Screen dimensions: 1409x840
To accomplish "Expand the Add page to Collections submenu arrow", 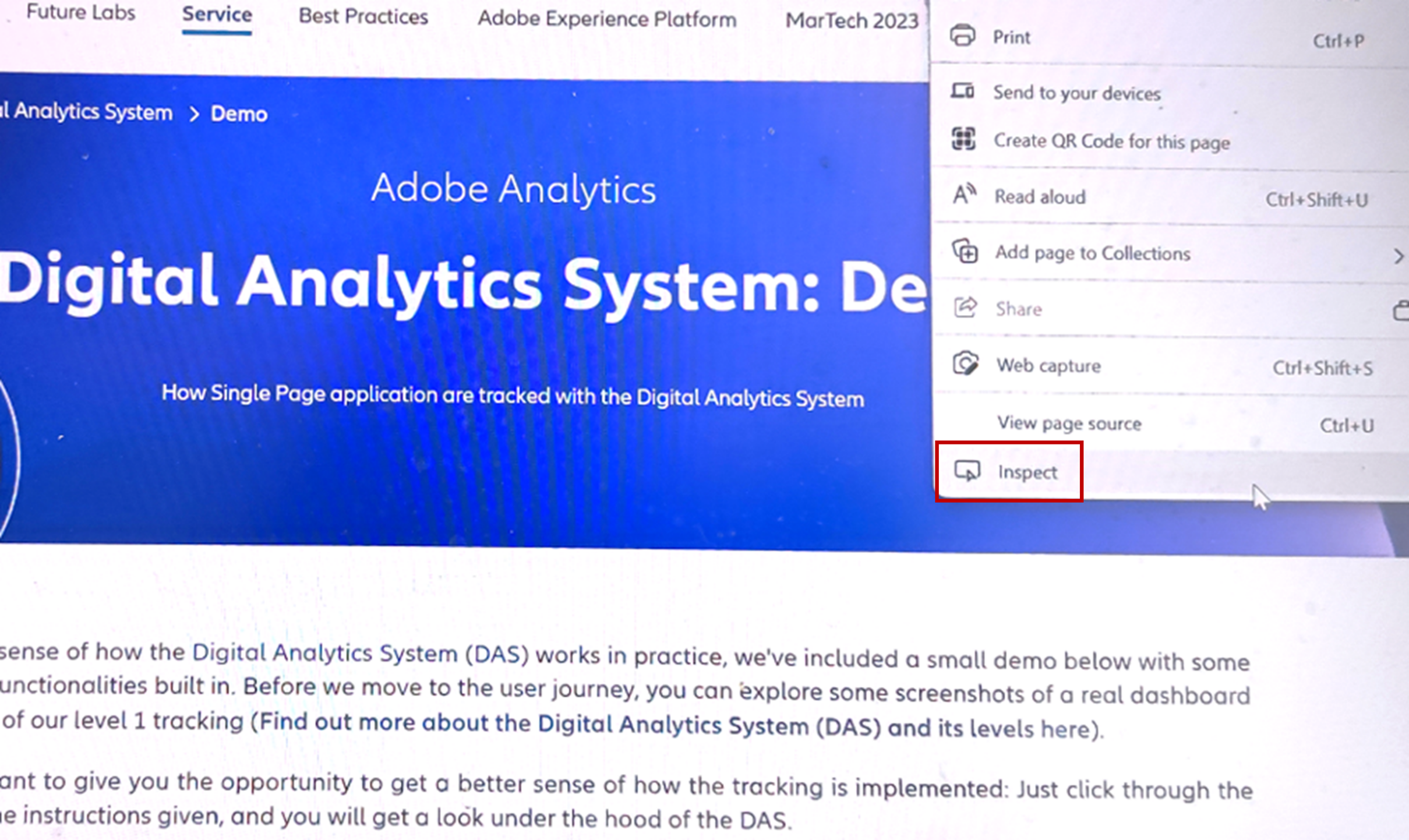I will pos(1398,256).
